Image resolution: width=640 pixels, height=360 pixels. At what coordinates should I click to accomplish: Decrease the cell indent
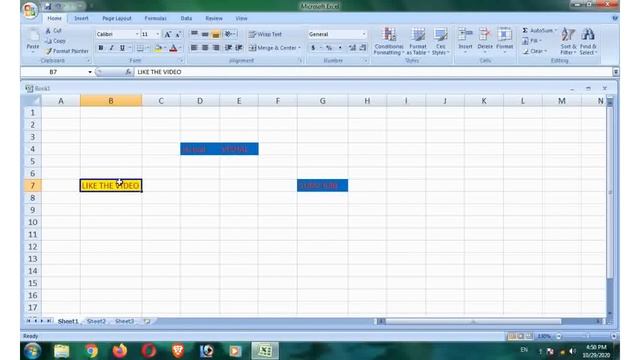(x=229, y=48)
